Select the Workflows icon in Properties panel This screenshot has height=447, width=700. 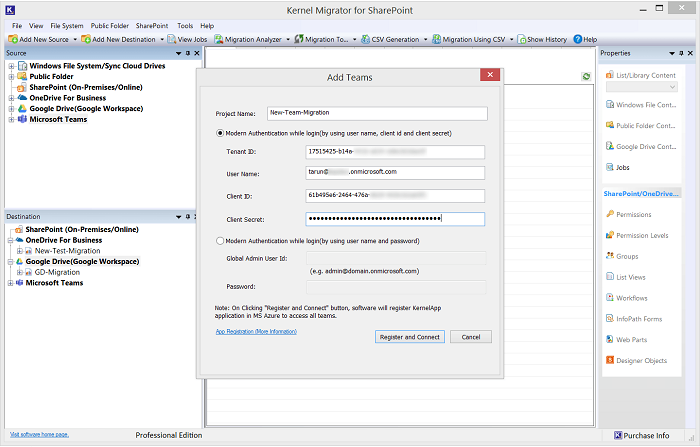(610, 297)
